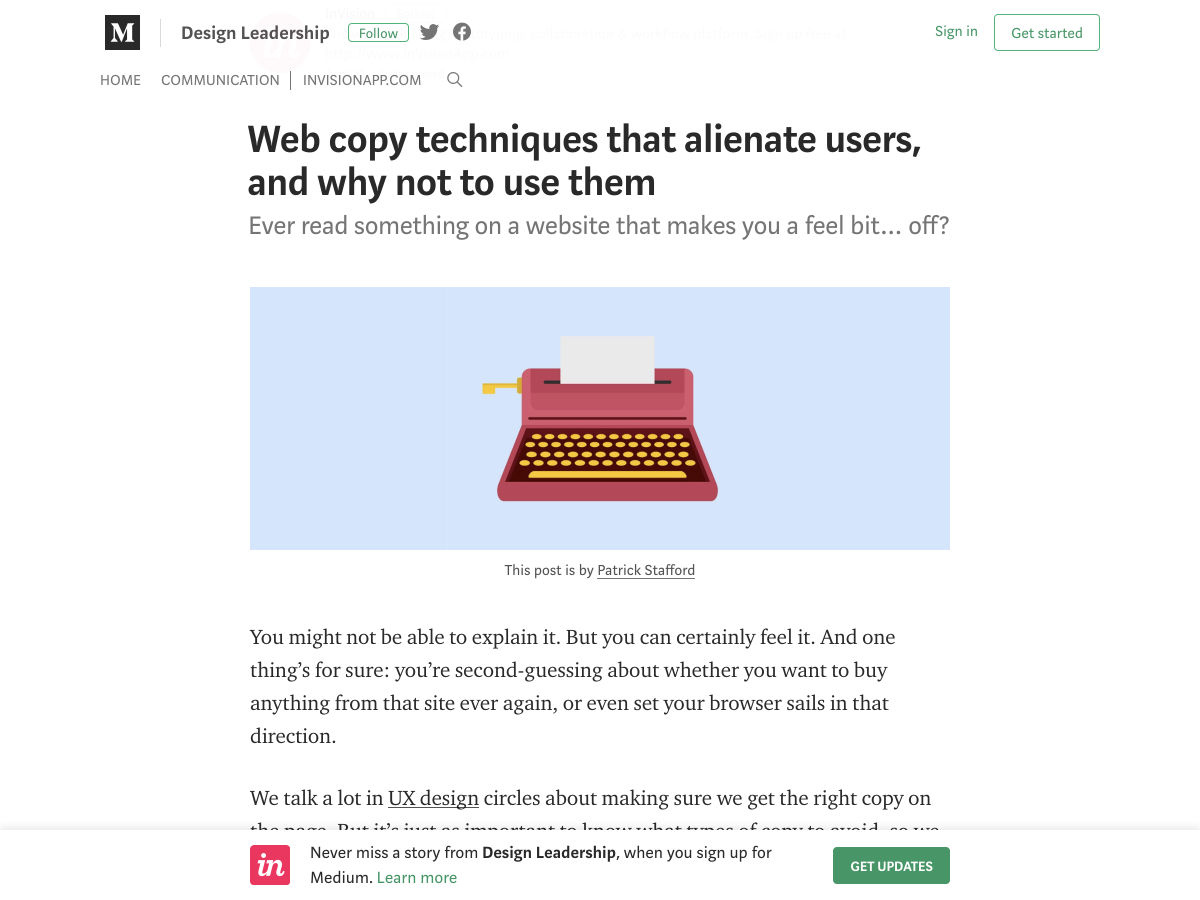Viewport: 1200px width, 900px height.
Task: Click the search magnifier icon
Action: (455, 80)
